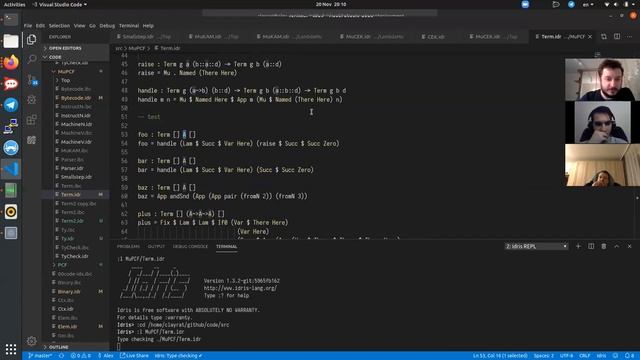Open the Debug view in activity bar
Image resolution: width=640 pixels, height=360 pixels.
tap(31, 100)
